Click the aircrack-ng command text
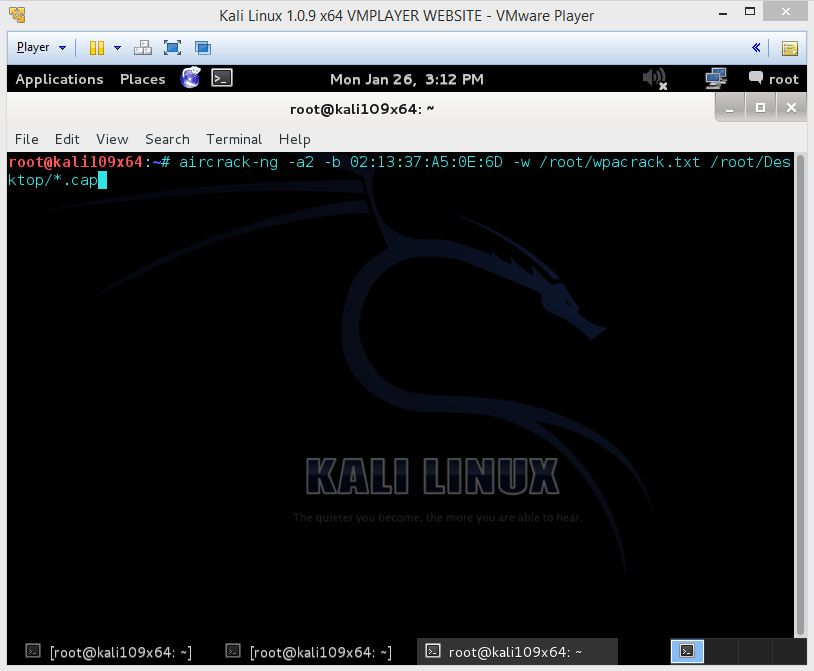The image size is (814, 671). tap(228, 162)
